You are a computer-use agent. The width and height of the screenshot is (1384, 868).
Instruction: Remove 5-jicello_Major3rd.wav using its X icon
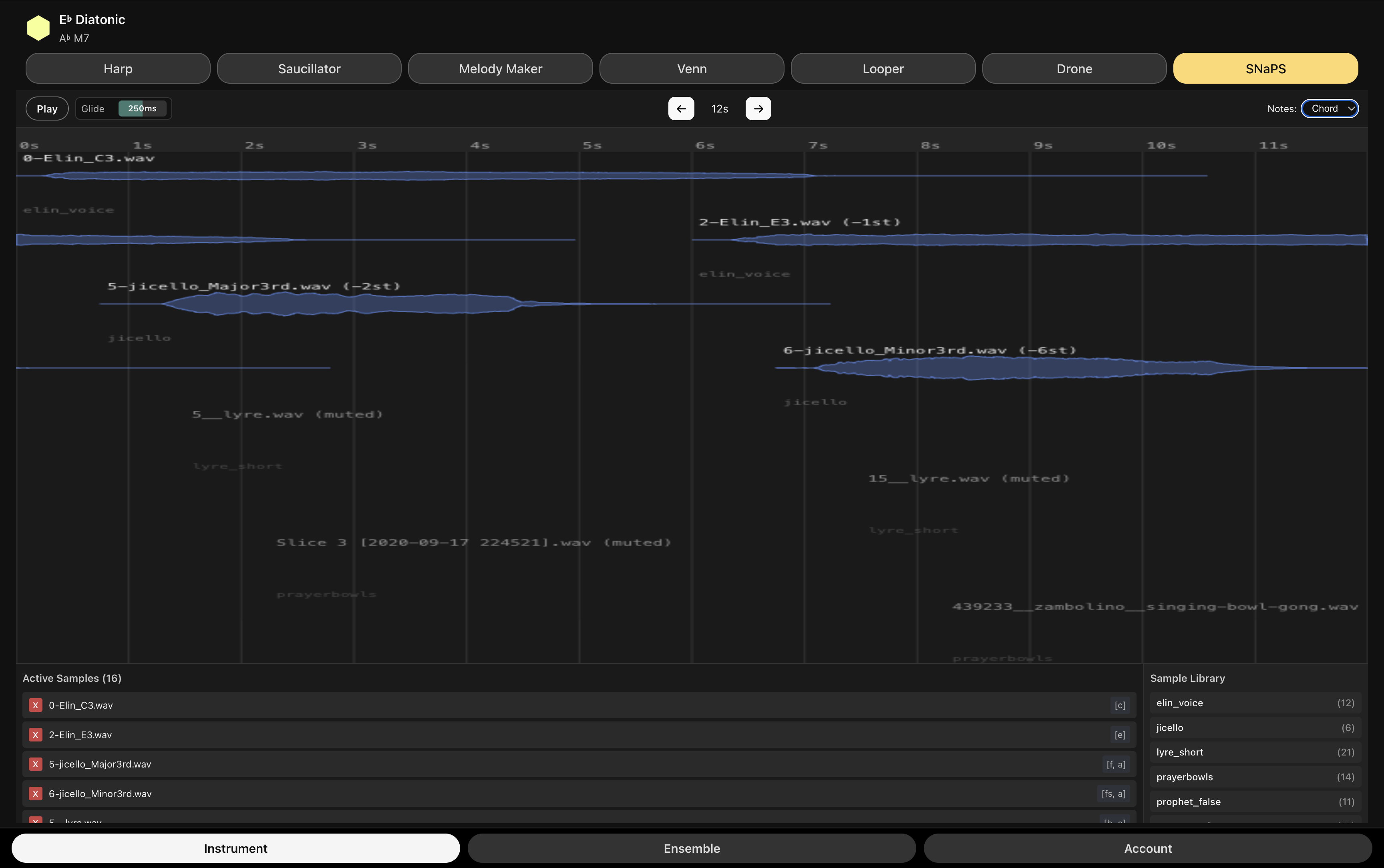[x=35, y=764]
